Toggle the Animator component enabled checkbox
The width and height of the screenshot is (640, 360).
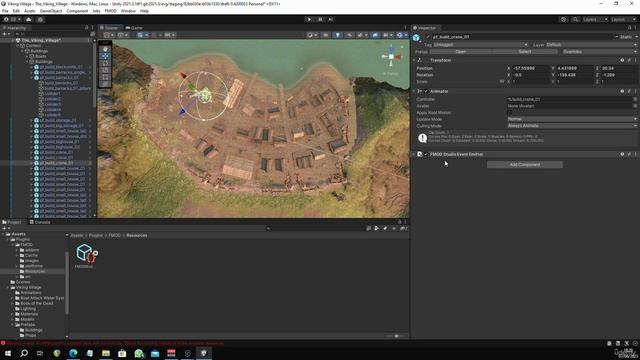tap(426, 91)
